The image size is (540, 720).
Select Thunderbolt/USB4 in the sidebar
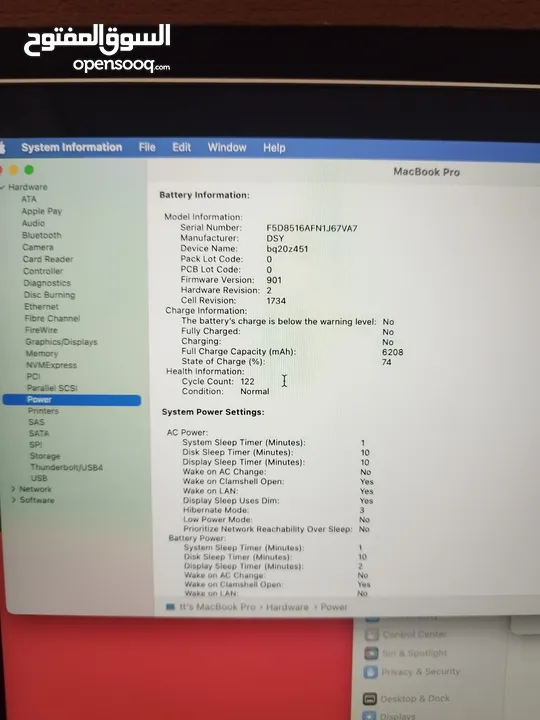(67, 467)
